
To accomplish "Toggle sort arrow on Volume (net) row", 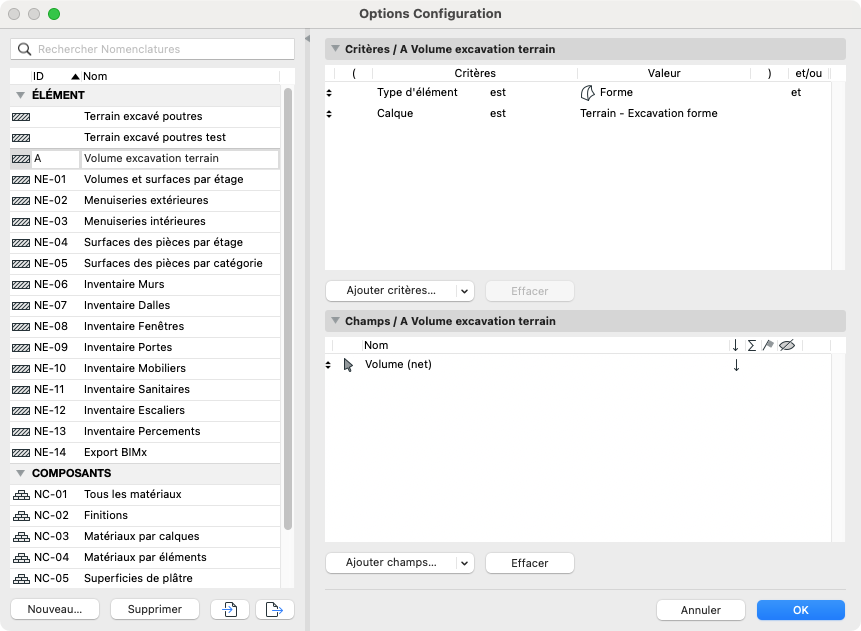I will 736,365.
